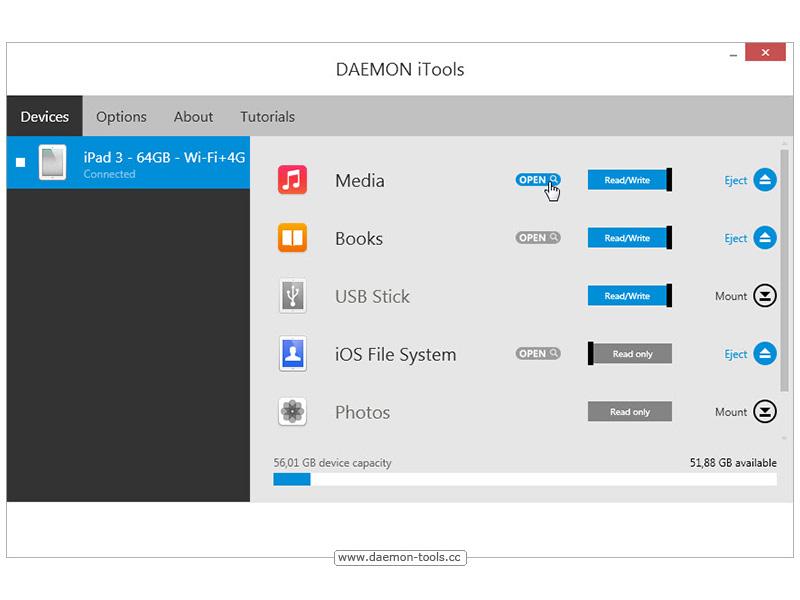This screenshot has width=800, height=600.
Task: Minimize the DAEMON iTools window
Action: coord(733,53)
